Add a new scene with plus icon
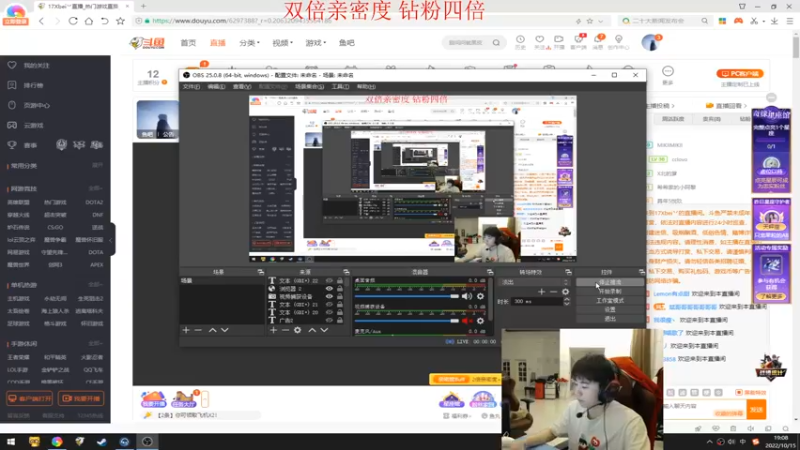The image size is (800, 450). point(186,330)
